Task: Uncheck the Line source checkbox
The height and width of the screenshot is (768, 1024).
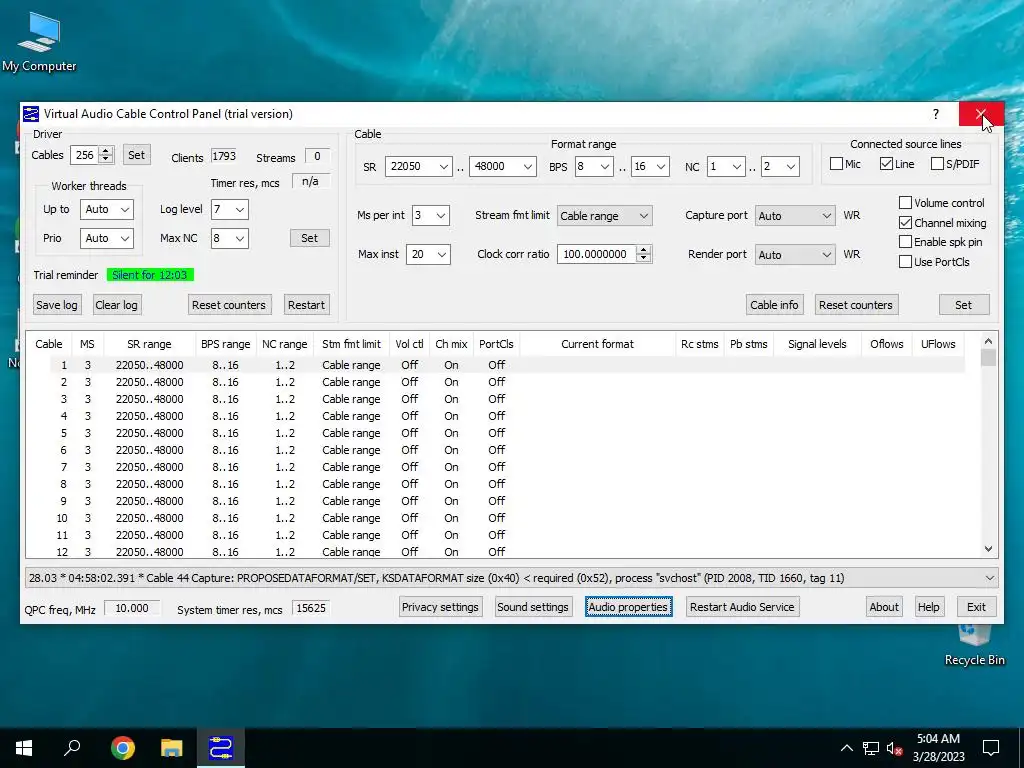Action: (886, 164)
